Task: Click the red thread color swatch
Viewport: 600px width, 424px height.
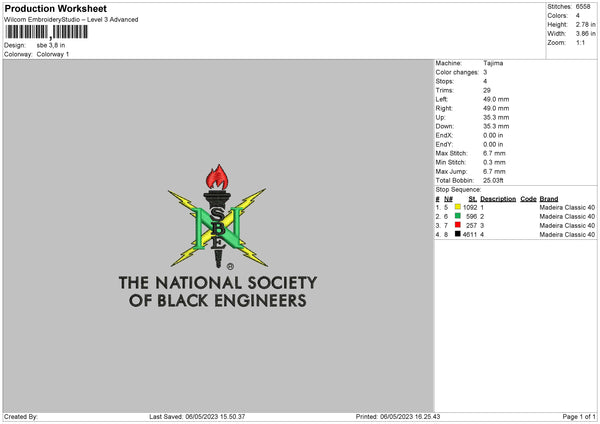Action: (458, 225)
